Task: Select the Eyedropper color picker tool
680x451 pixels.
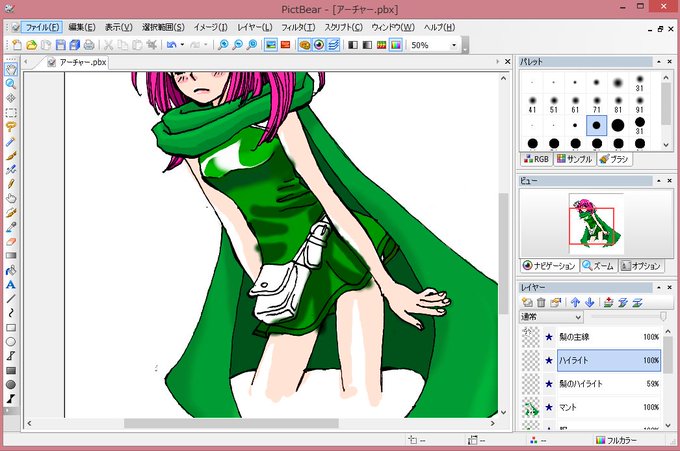Action: tap(11, 227)
